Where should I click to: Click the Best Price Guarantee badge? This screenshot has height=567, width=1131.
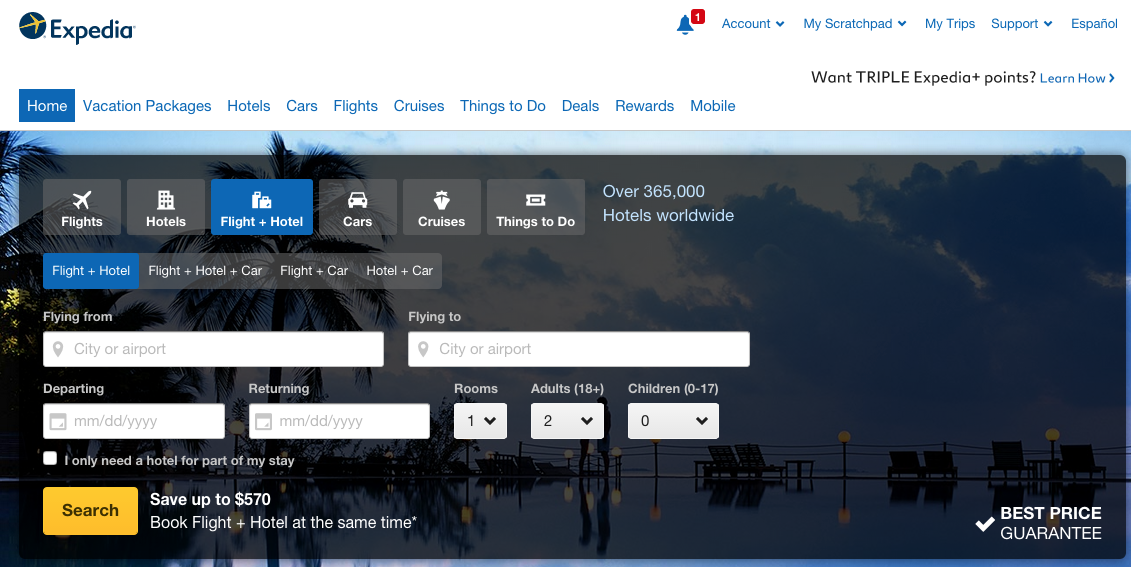coord(1039,523)
